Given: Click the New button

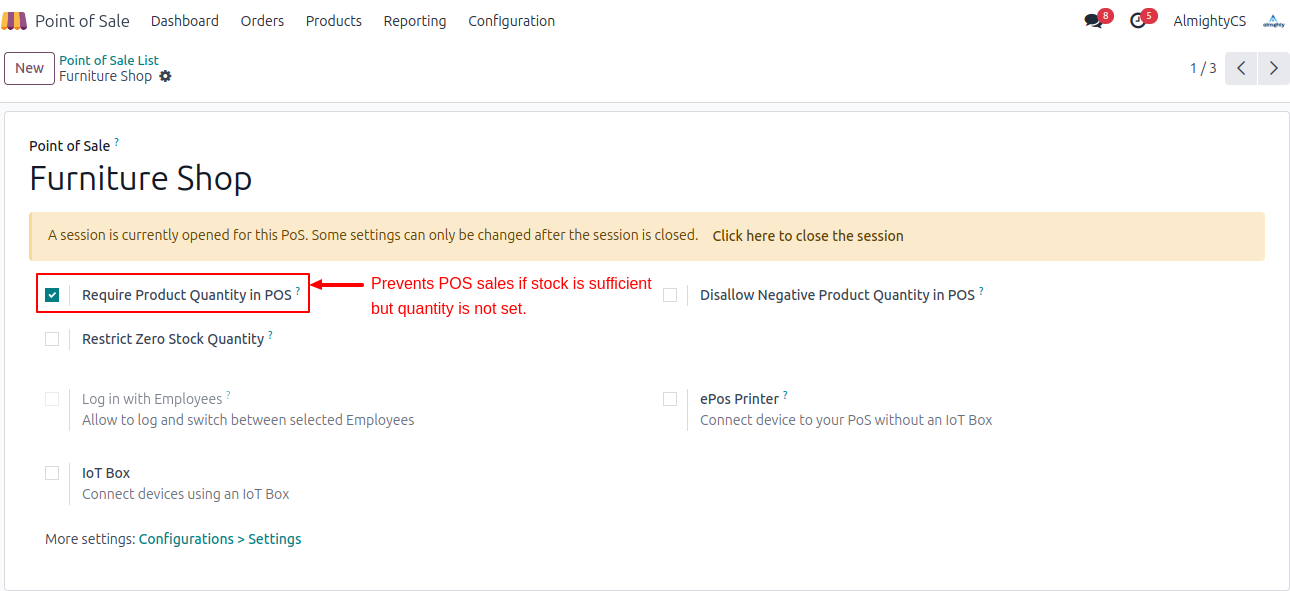Looking at the screenshot, I should pyautogui.click(x=29, y=68).
